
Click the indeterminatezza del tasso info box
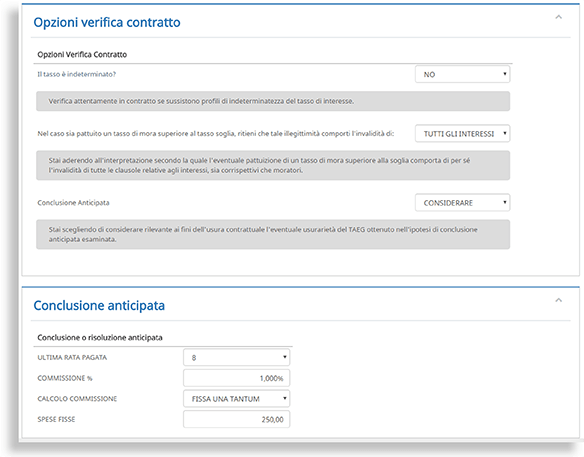(273, 101)
